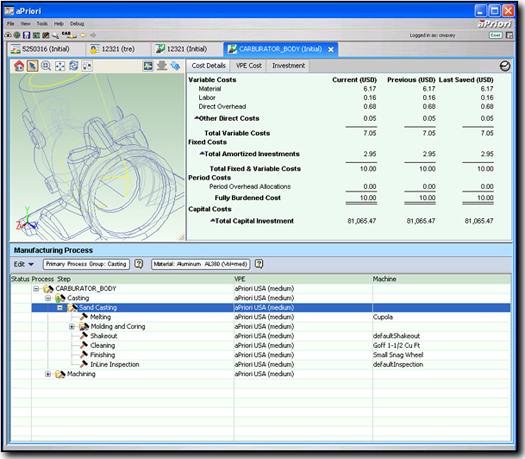Open the Debug menu
The height and width of the screenshot is (459, 525).
coord(77,23)
